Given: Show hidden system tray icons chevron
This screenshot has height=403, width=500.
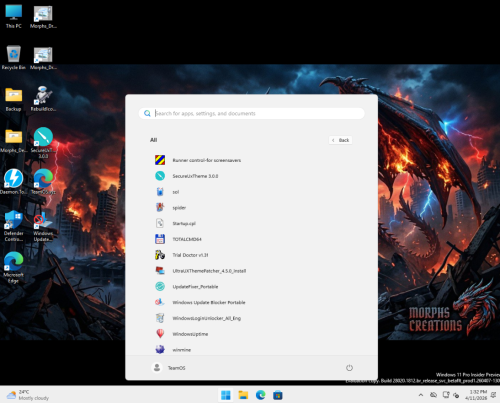Looking at the screenshot, I should coord(421,395).
